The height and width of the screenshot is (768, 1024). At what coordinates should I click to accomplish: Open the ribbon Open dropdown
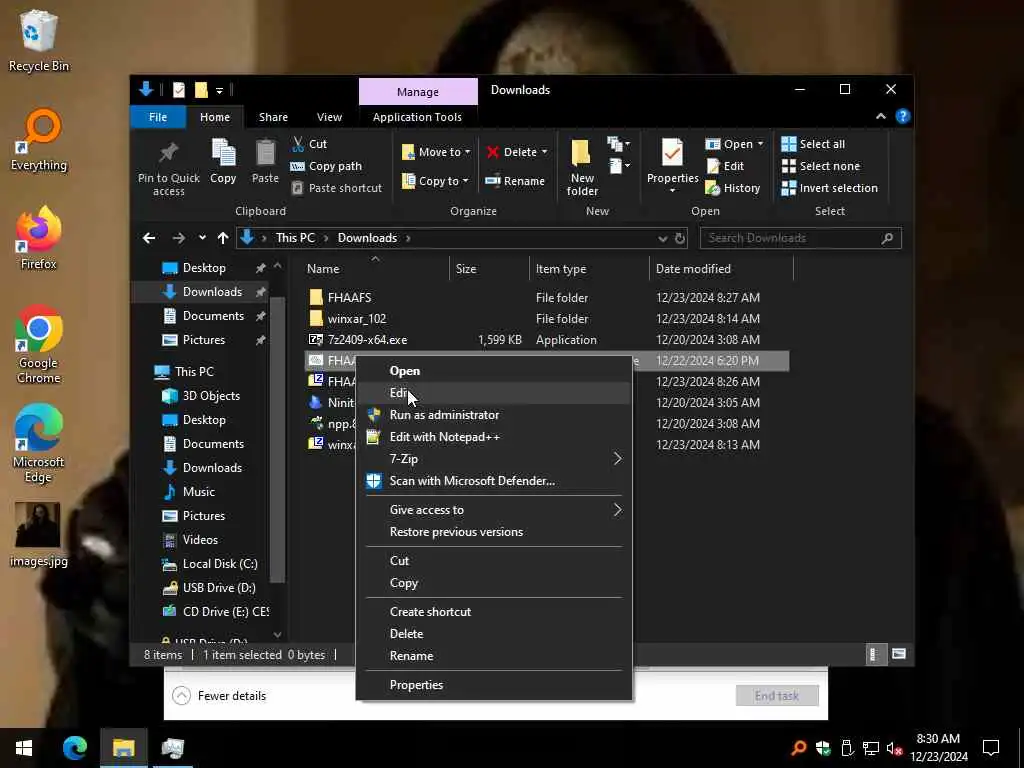(x=735, y=144)
